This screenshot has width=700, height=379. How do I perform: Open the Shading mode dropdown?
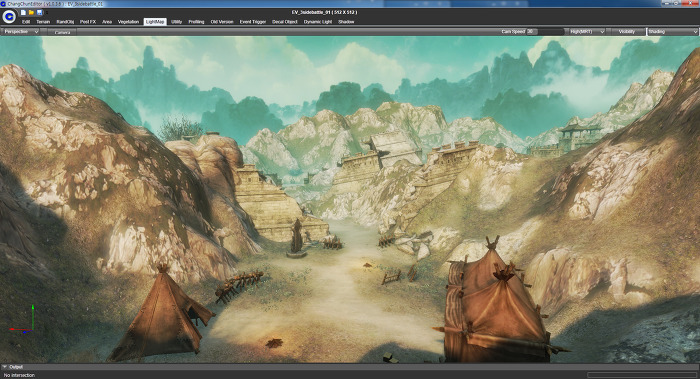point(672,32)
